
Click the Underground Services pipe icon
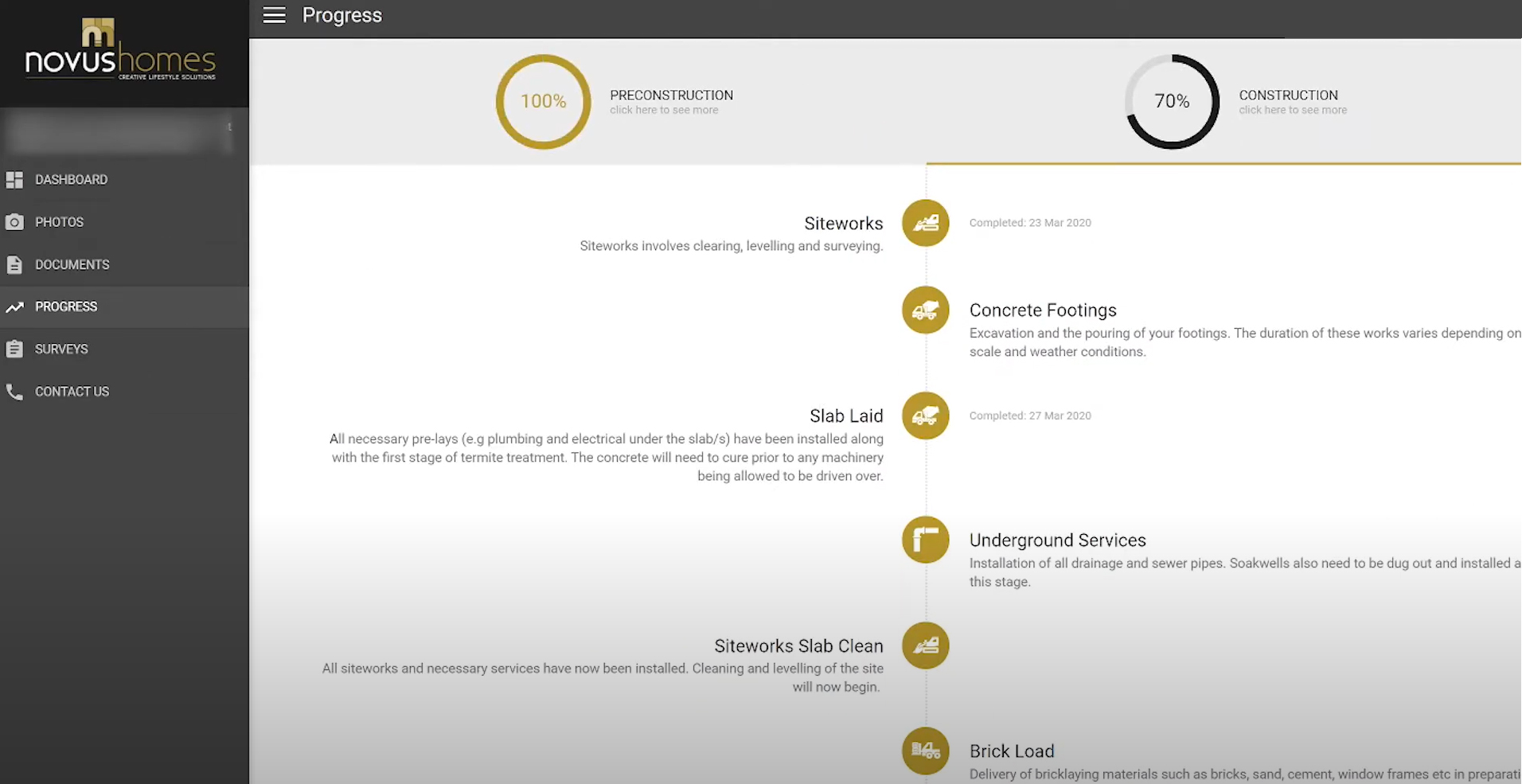[924, 539]
